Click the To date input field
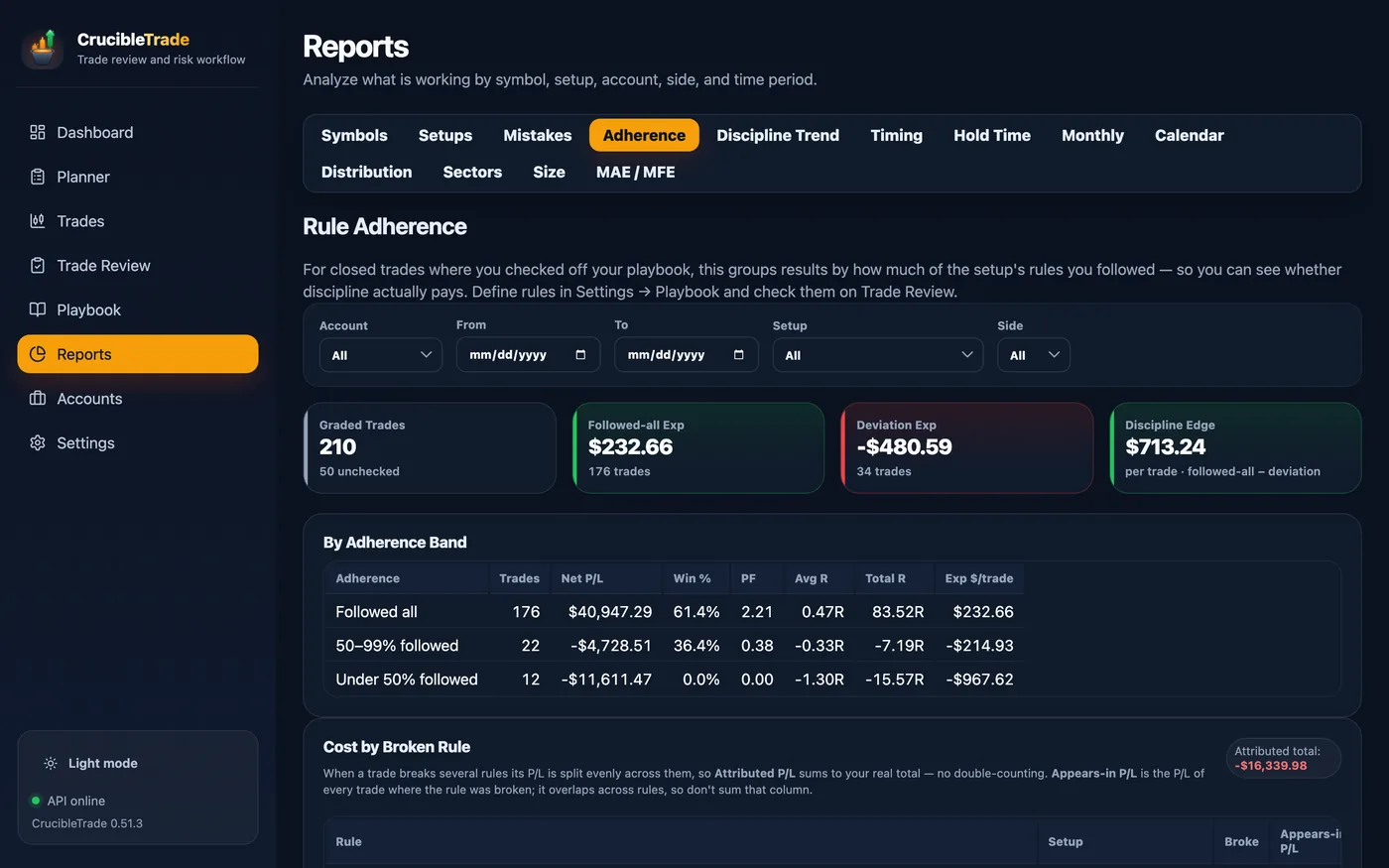1389x868 pixels. click(x=687, y=354)
